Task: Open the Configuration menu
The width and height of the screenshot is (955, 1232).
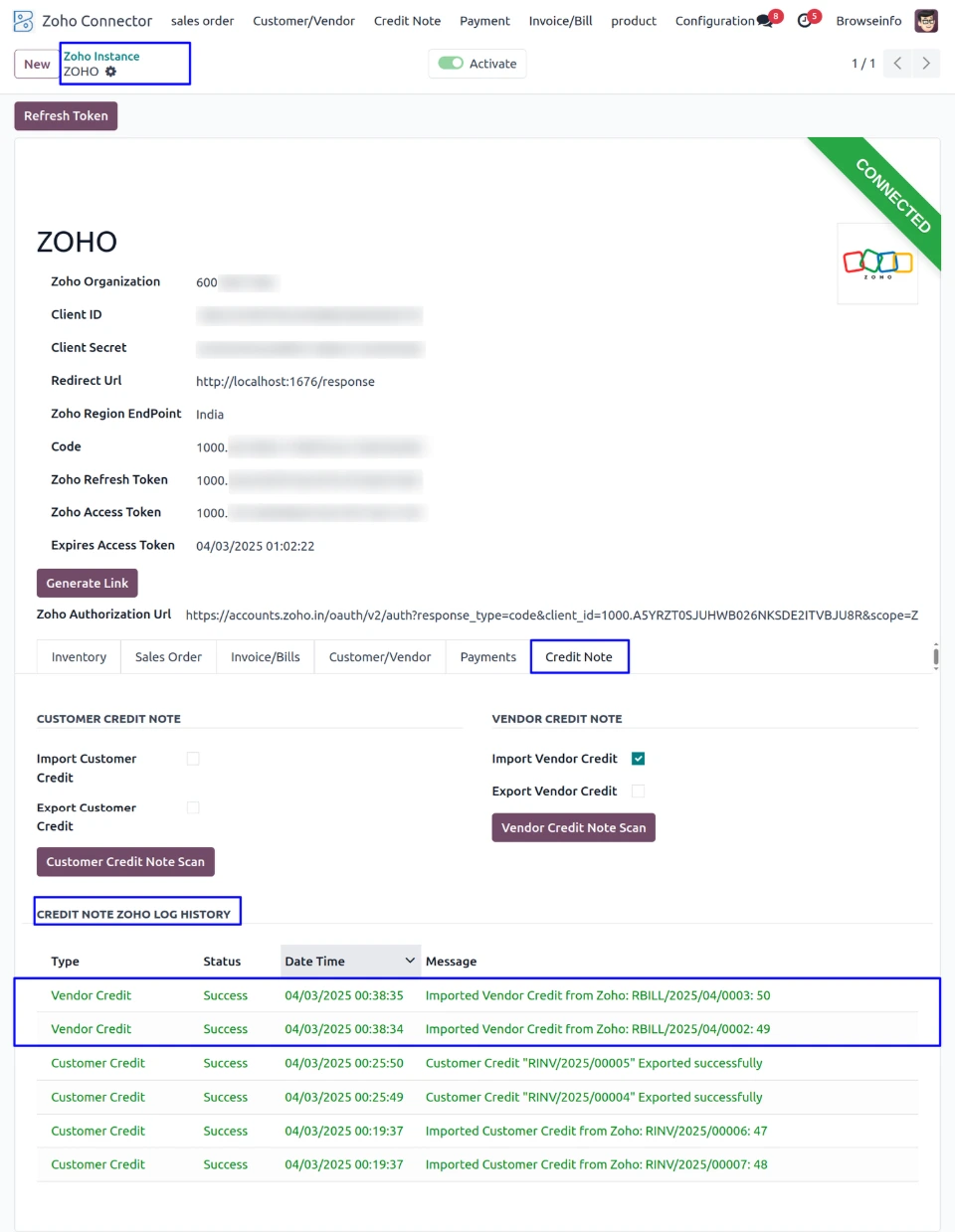Action: (714, 21)
